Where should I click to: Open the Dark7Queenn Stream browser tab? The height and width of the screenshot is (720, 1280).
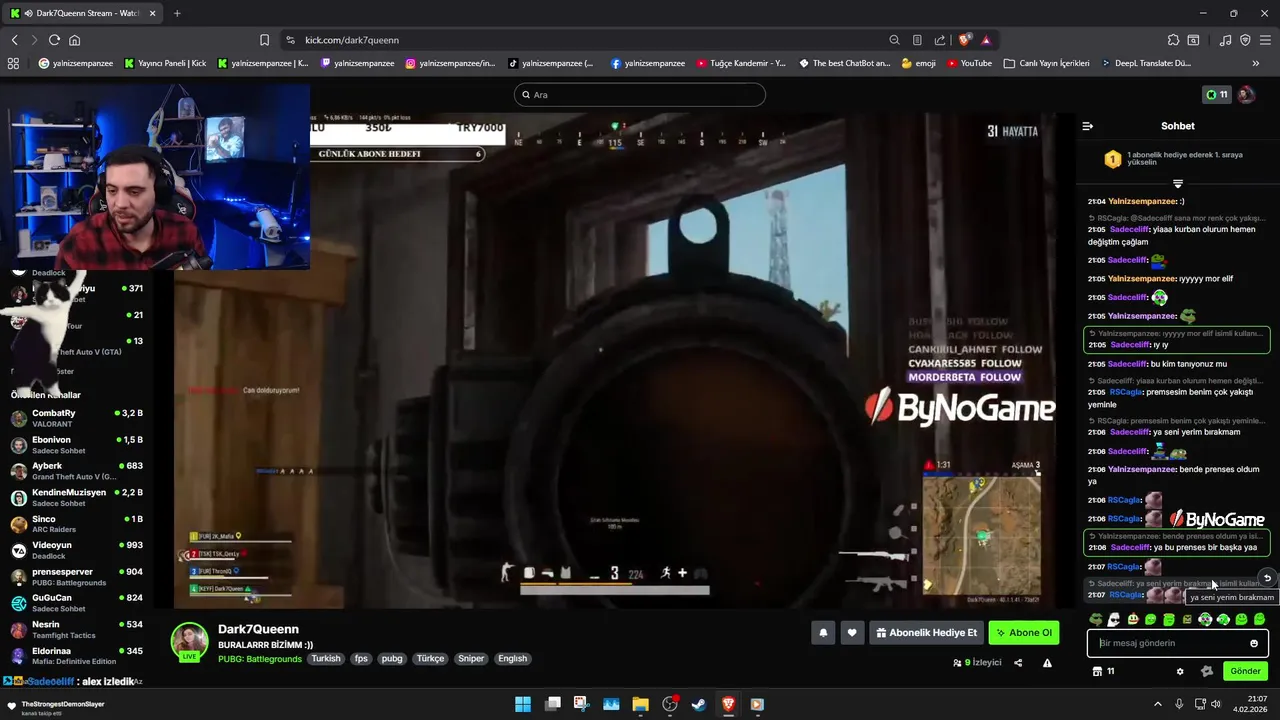(x=84, y=13)
